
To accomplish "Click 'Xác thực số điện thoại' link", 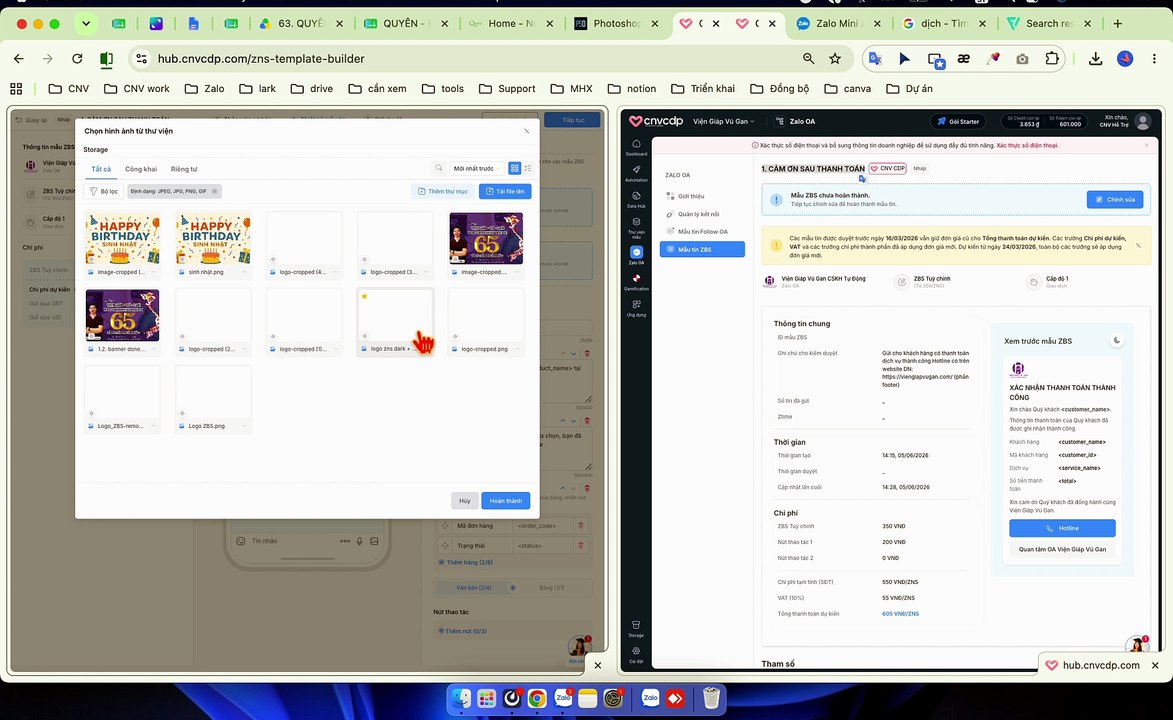I will [x=1027, y=145].
